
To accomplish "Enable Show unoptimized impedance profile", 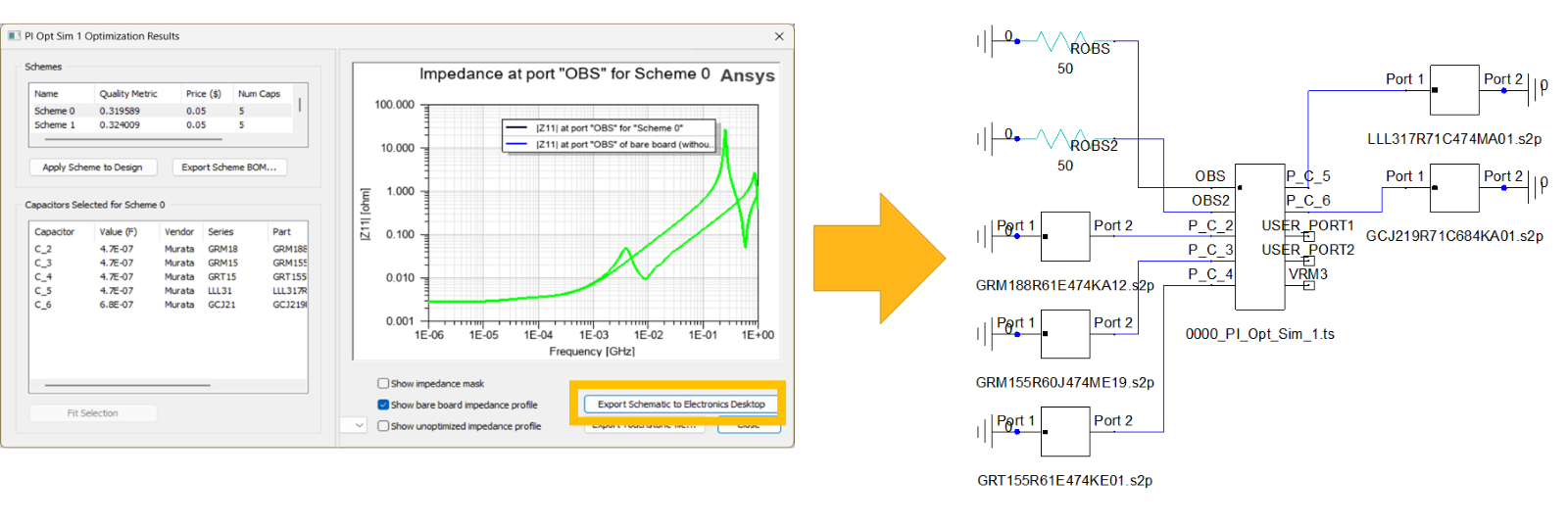I will [x=383, y=426].
